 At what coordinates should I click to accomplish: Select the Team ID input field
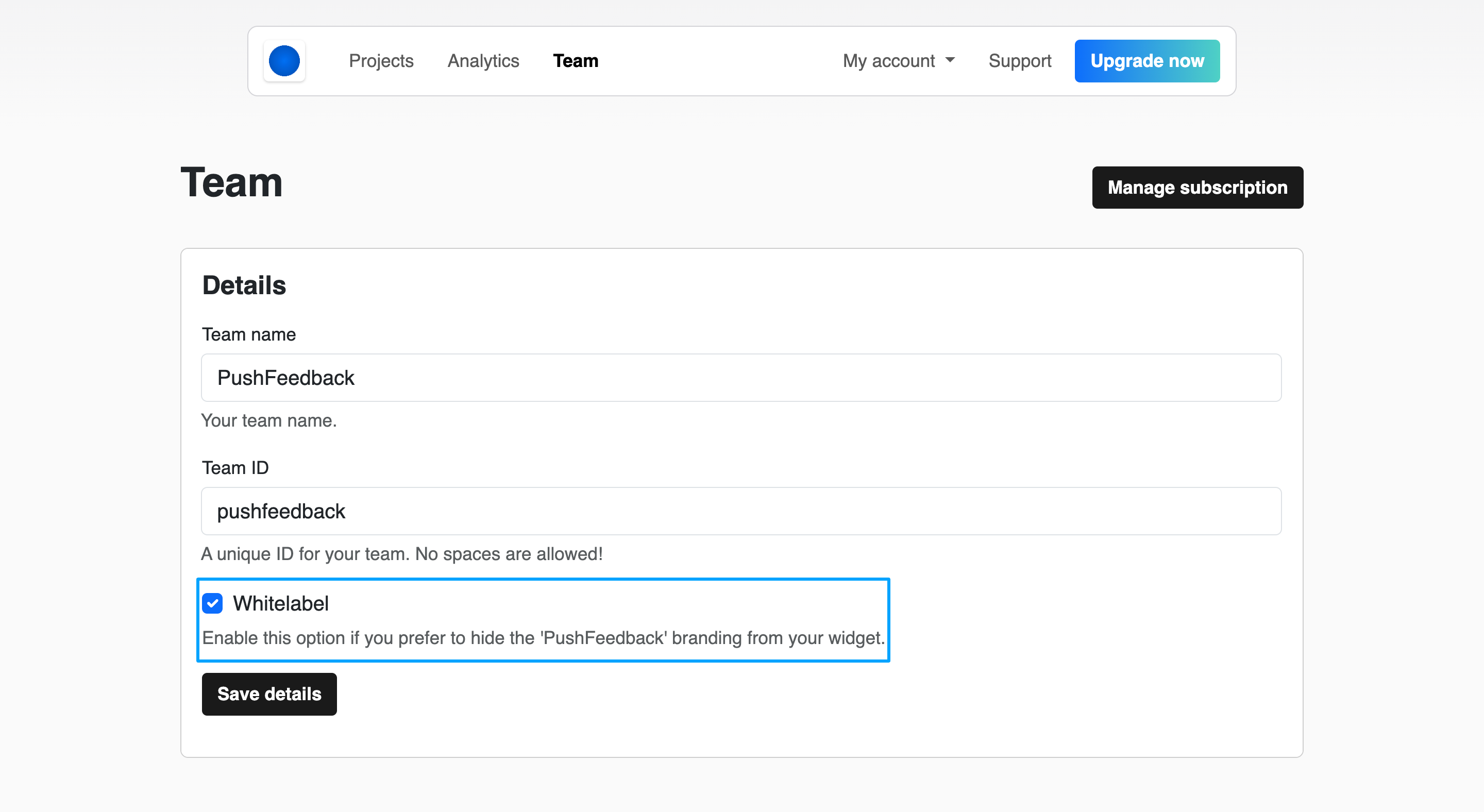(x=742, y=511)
